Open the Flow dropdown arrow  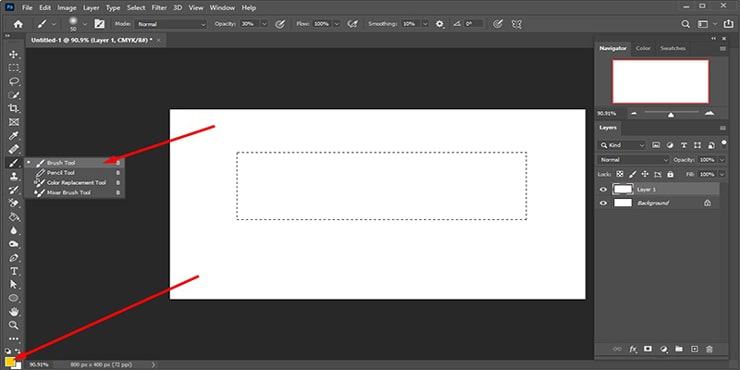pyautogui.click(x=337, y=24)
